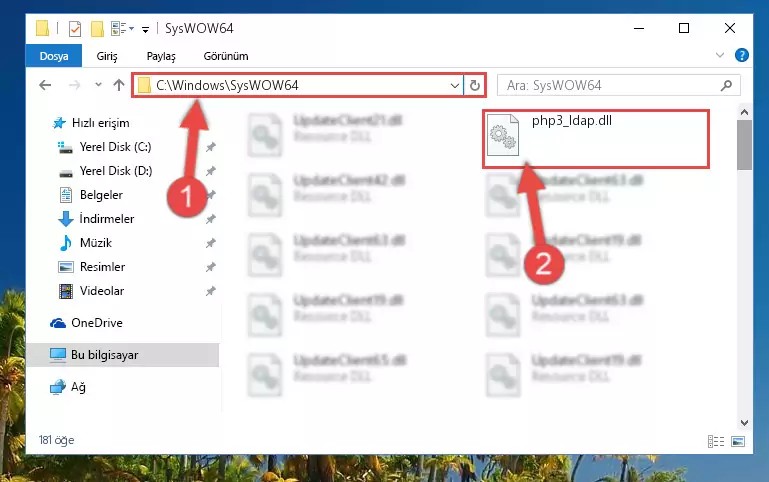This screenshot has height=482, width=769.
Task: Click the pin icon next to Yerel Disk (D:)
Action: tap(210, 171)
